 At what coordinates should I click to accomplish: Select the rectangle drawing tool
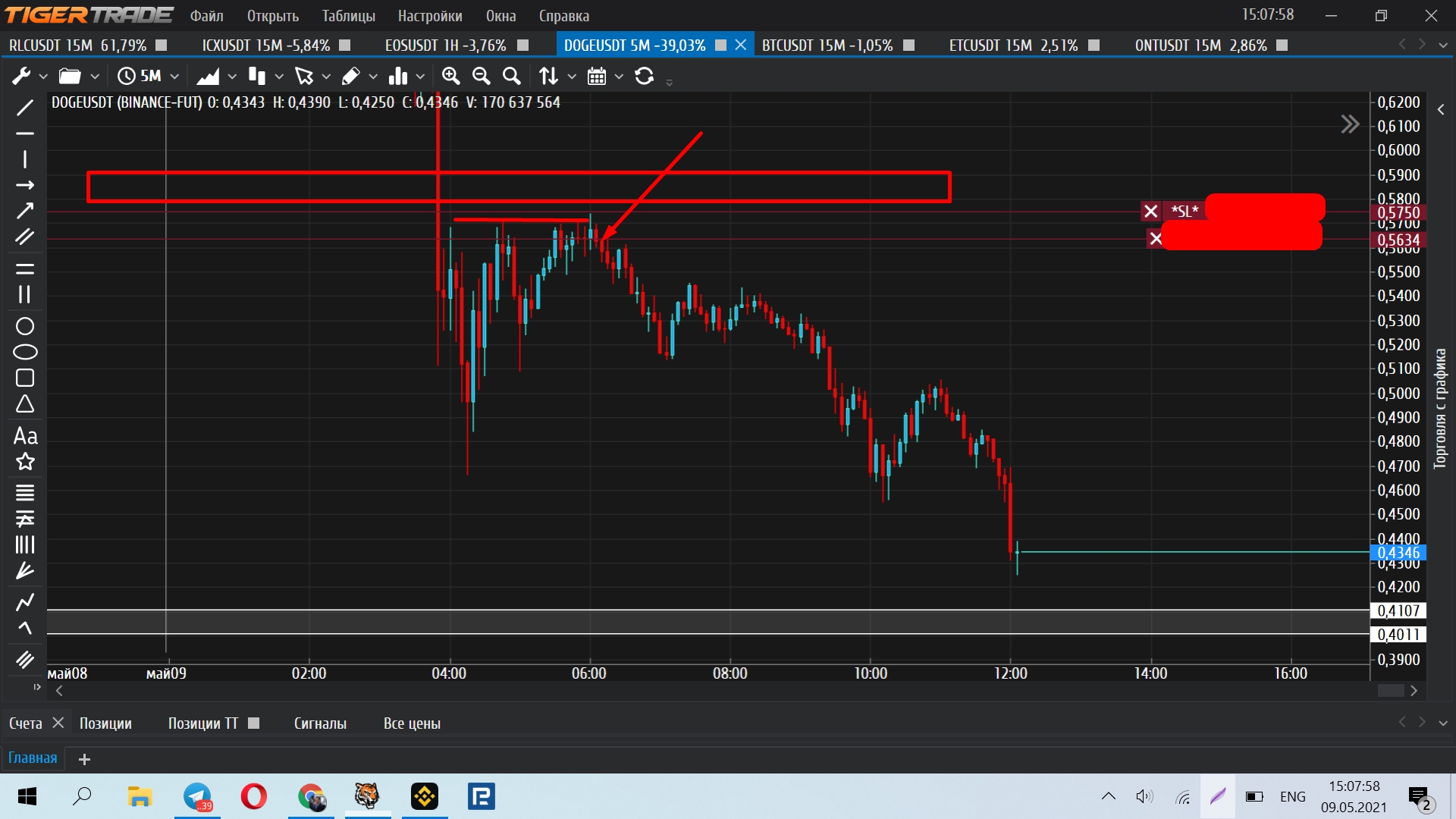[x=25, y=378]
